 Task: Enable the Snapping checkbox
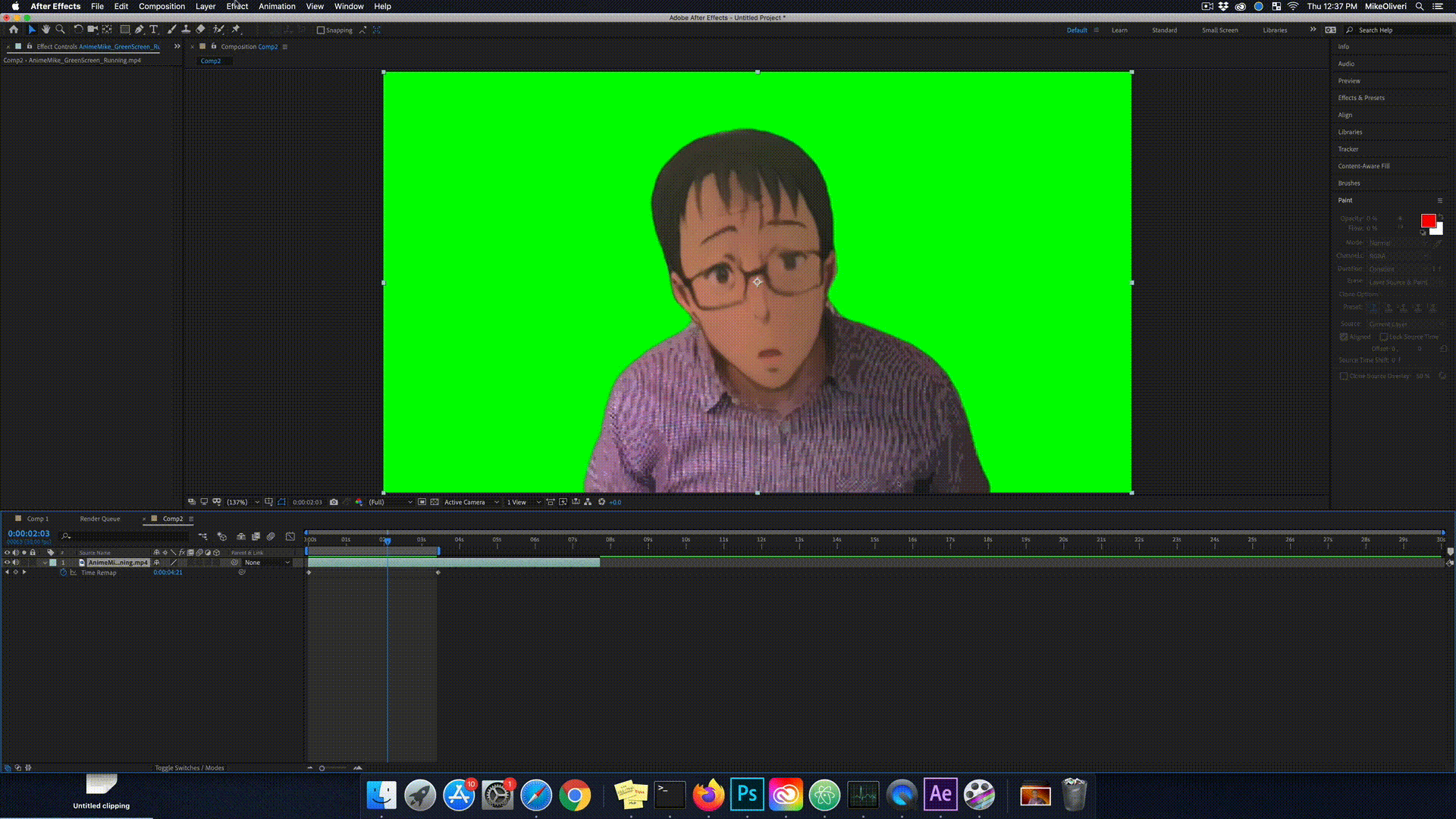[x=321, y=30]
